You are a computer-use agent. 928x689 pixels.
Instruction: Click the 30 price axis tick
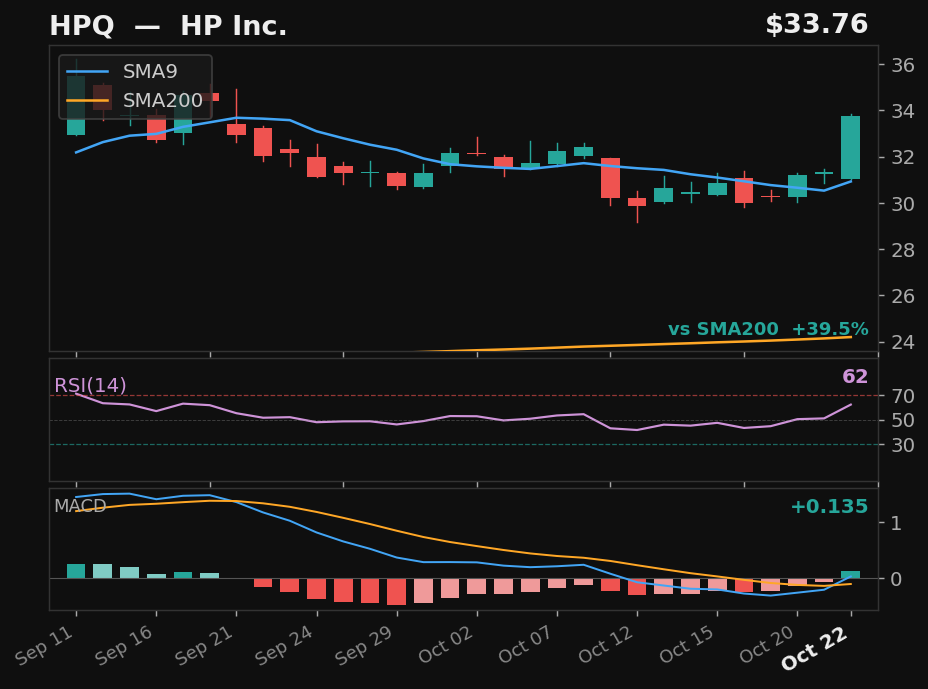(903, 204)
